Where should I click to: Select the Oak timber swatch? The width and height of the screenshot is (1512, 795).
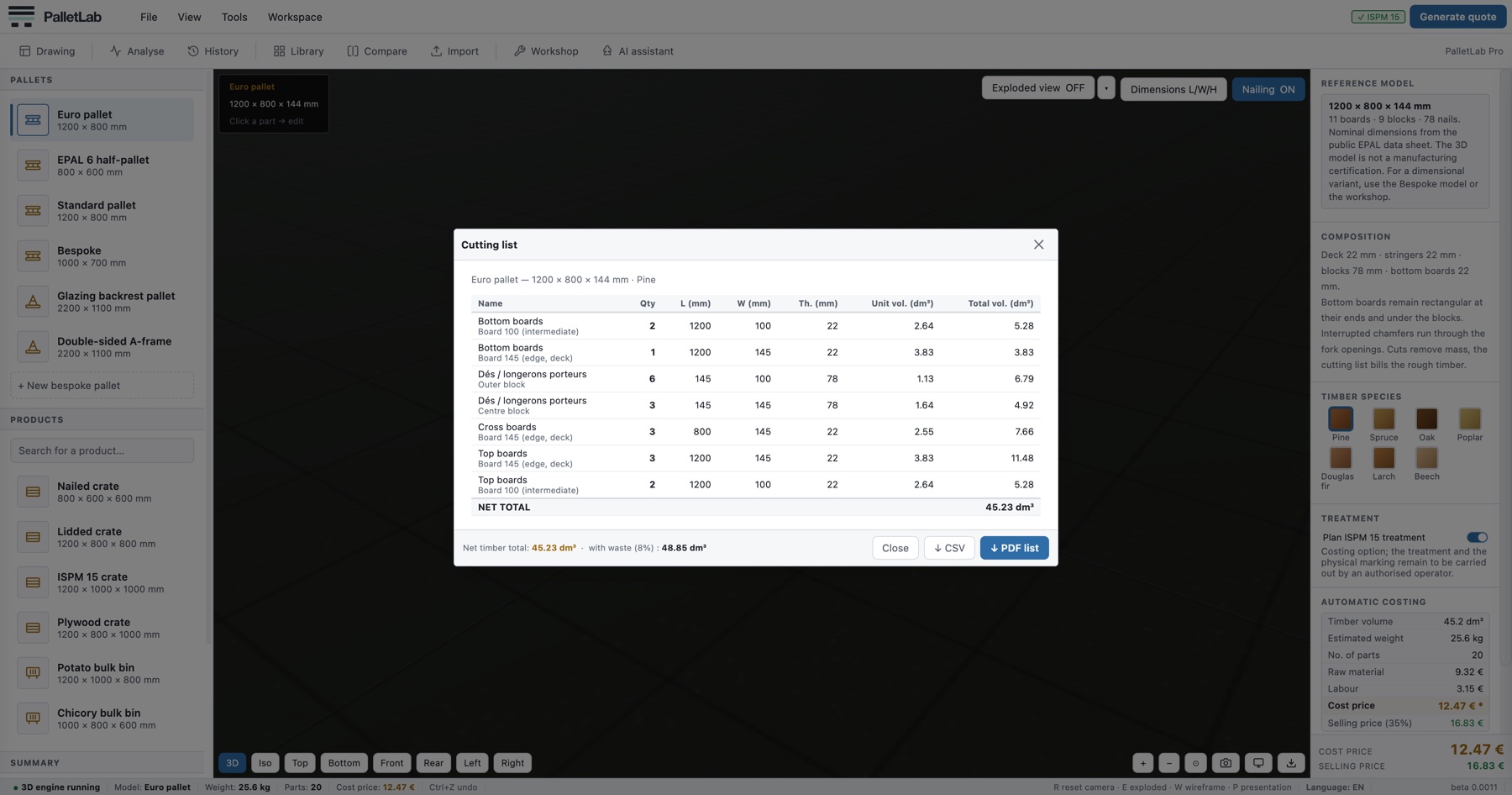pos(1426,419)
